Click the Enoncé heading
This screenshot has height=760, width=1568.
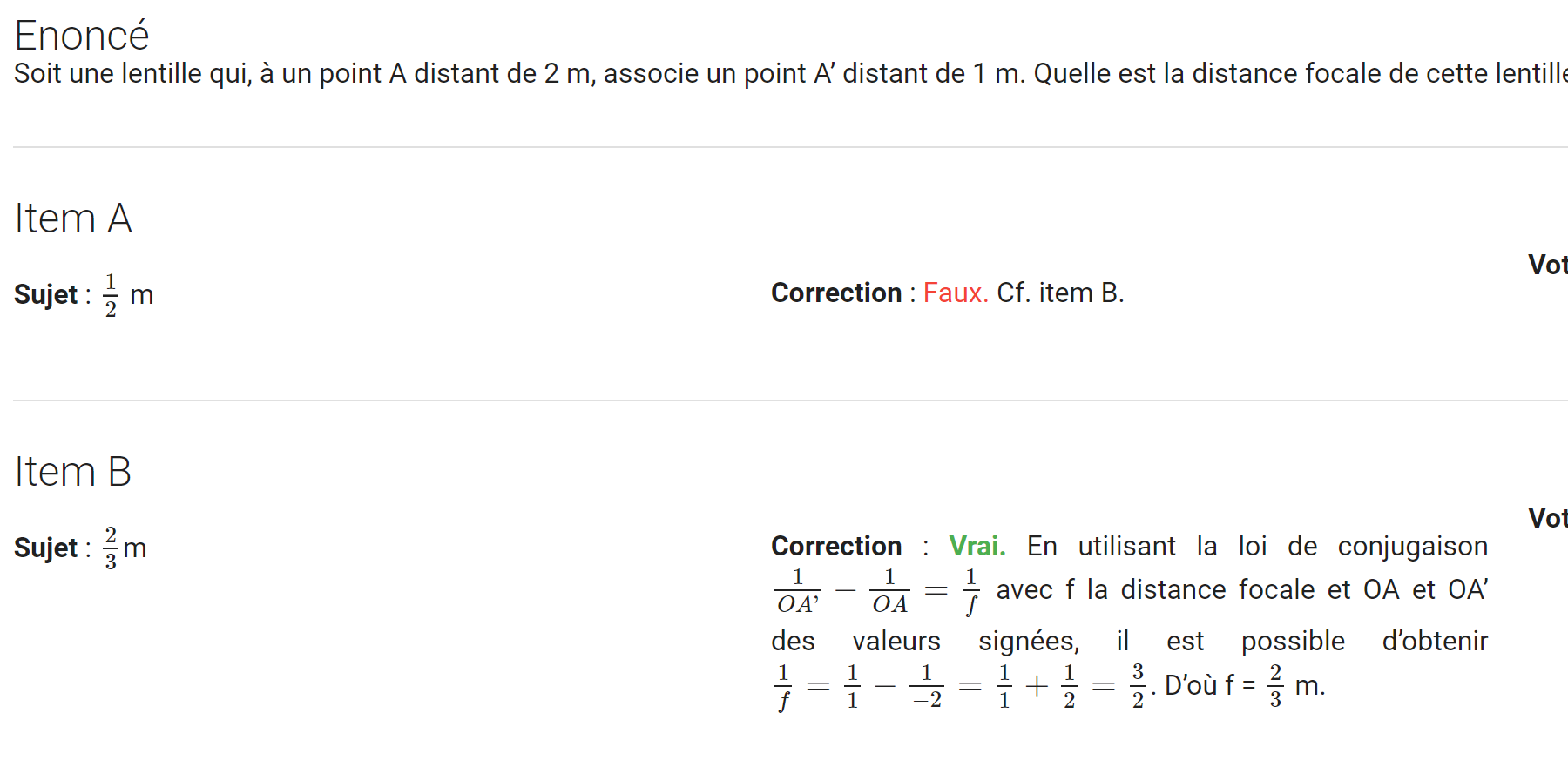[x=82, y=36]
